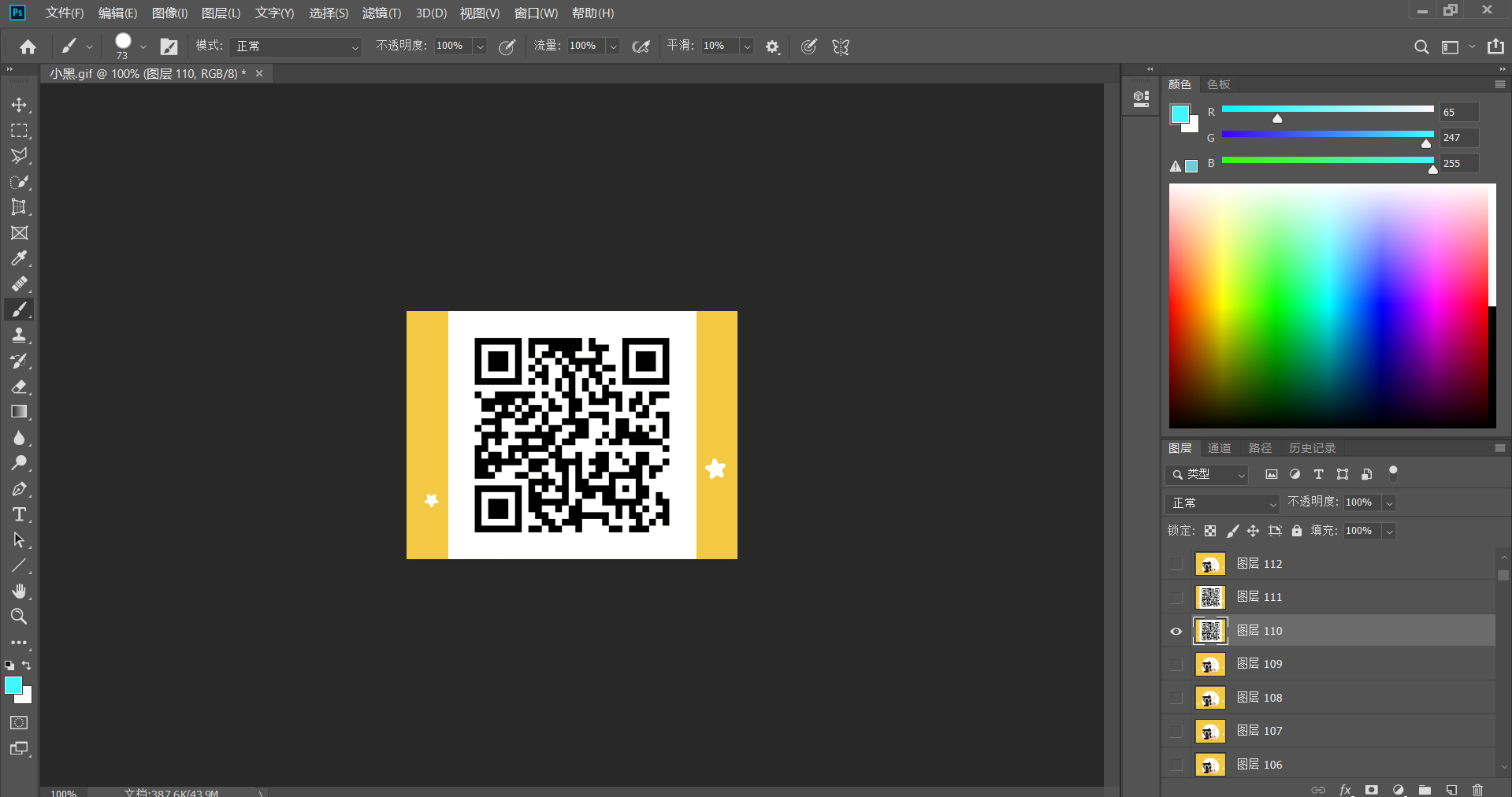Switch to the 通道 tab
The height and width of the screenshot is (797, 1512).
tap(1219, 448)
